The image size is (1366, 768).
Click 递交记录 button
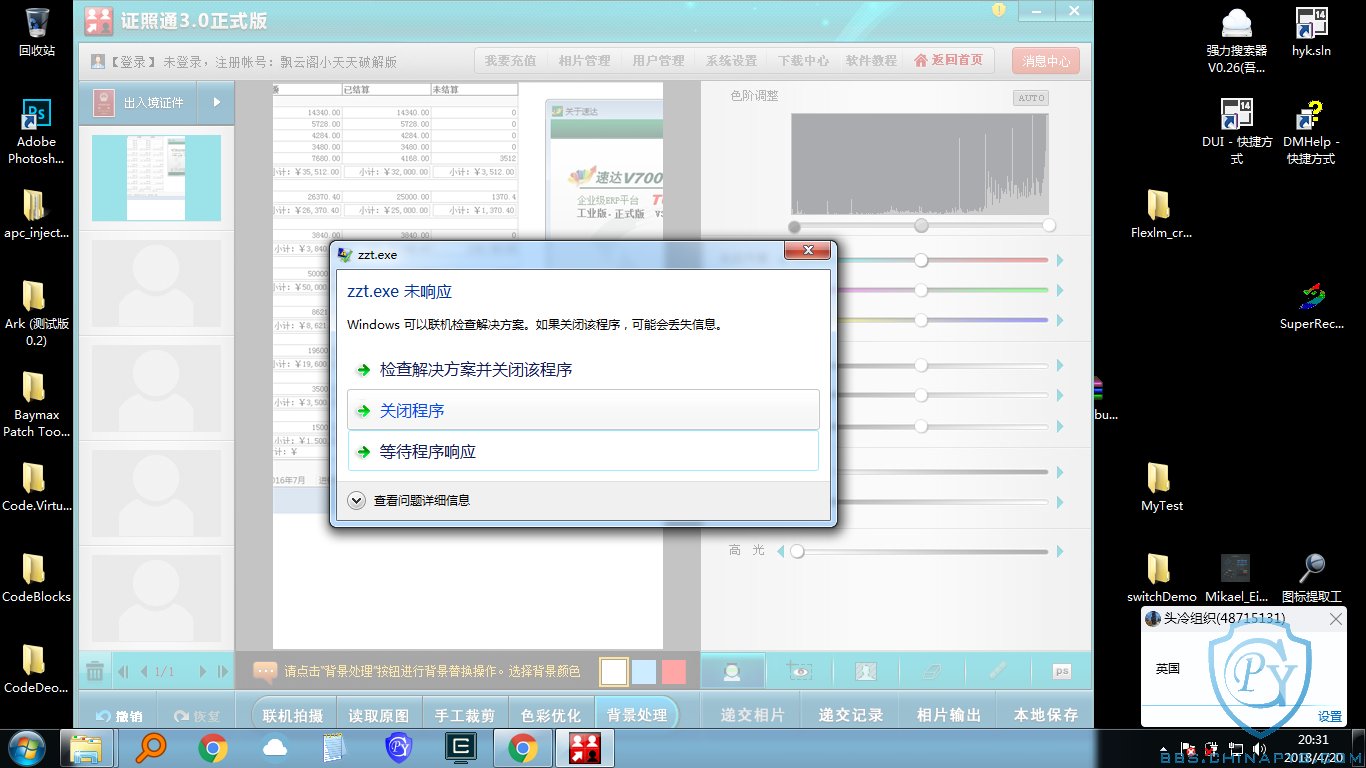click(850, 716)
